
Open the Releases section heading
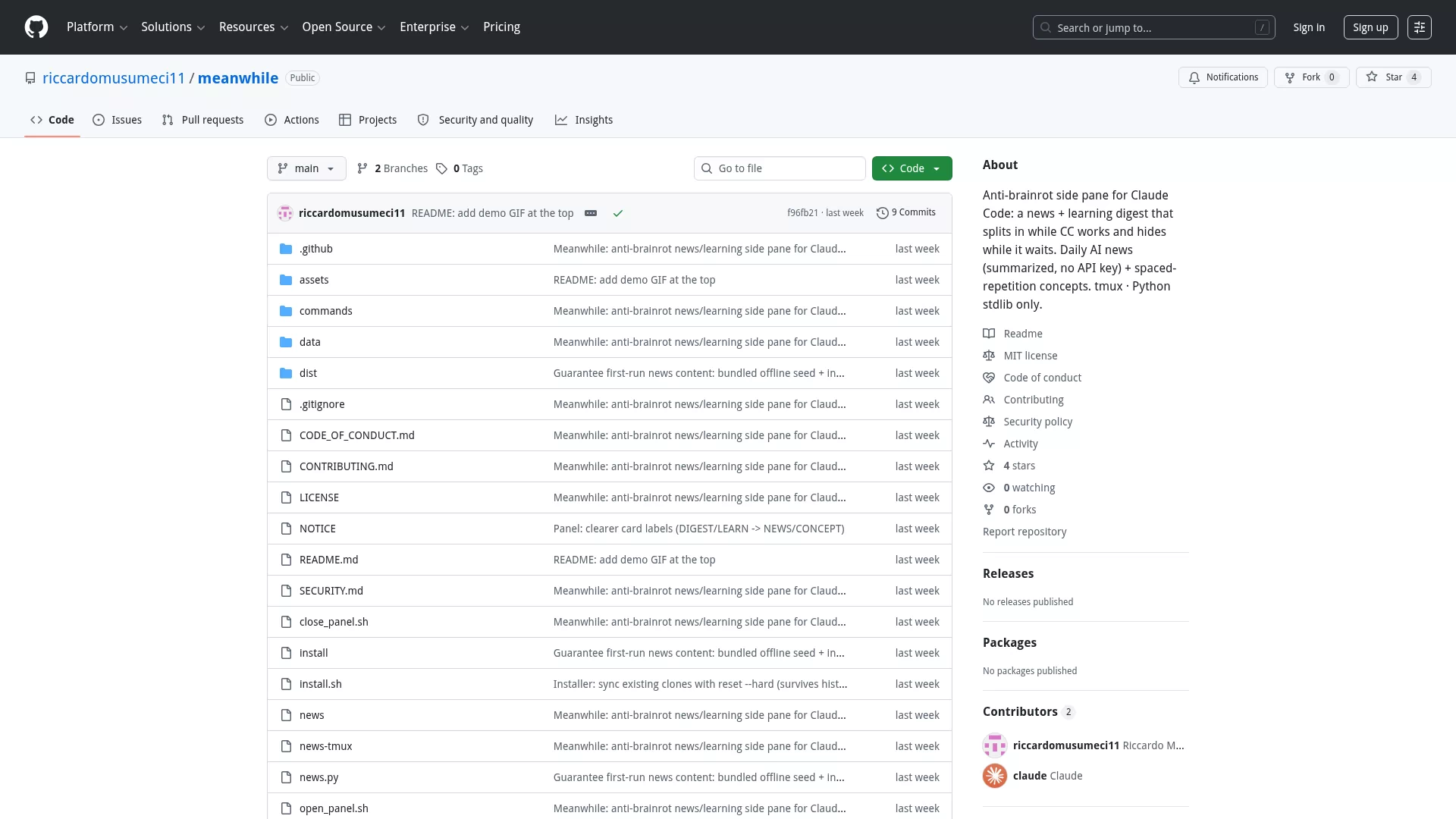(x=1008, y=574)
